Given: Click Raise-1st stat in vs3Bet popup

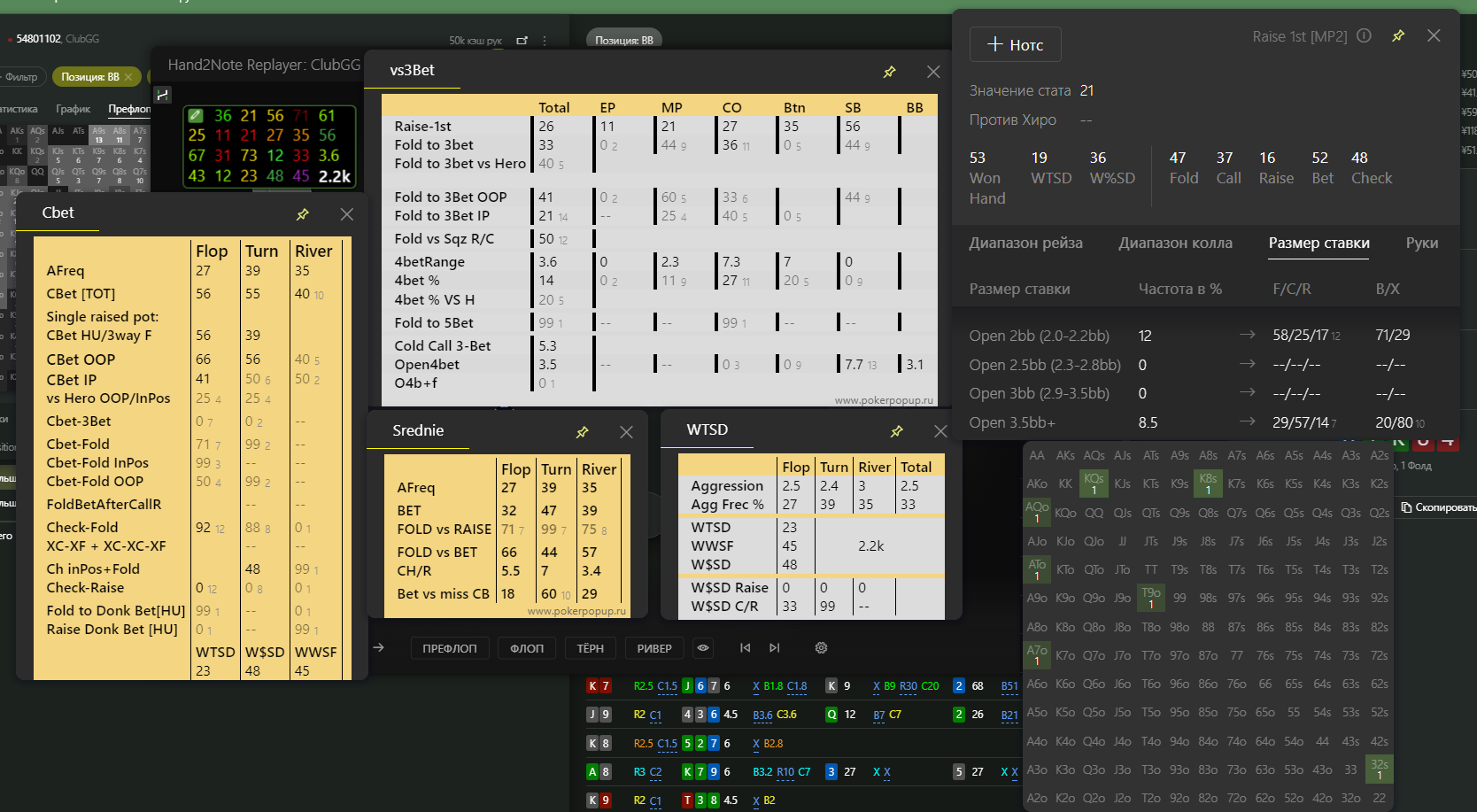Looking at the screenshot, I should [x=422, y=127].
